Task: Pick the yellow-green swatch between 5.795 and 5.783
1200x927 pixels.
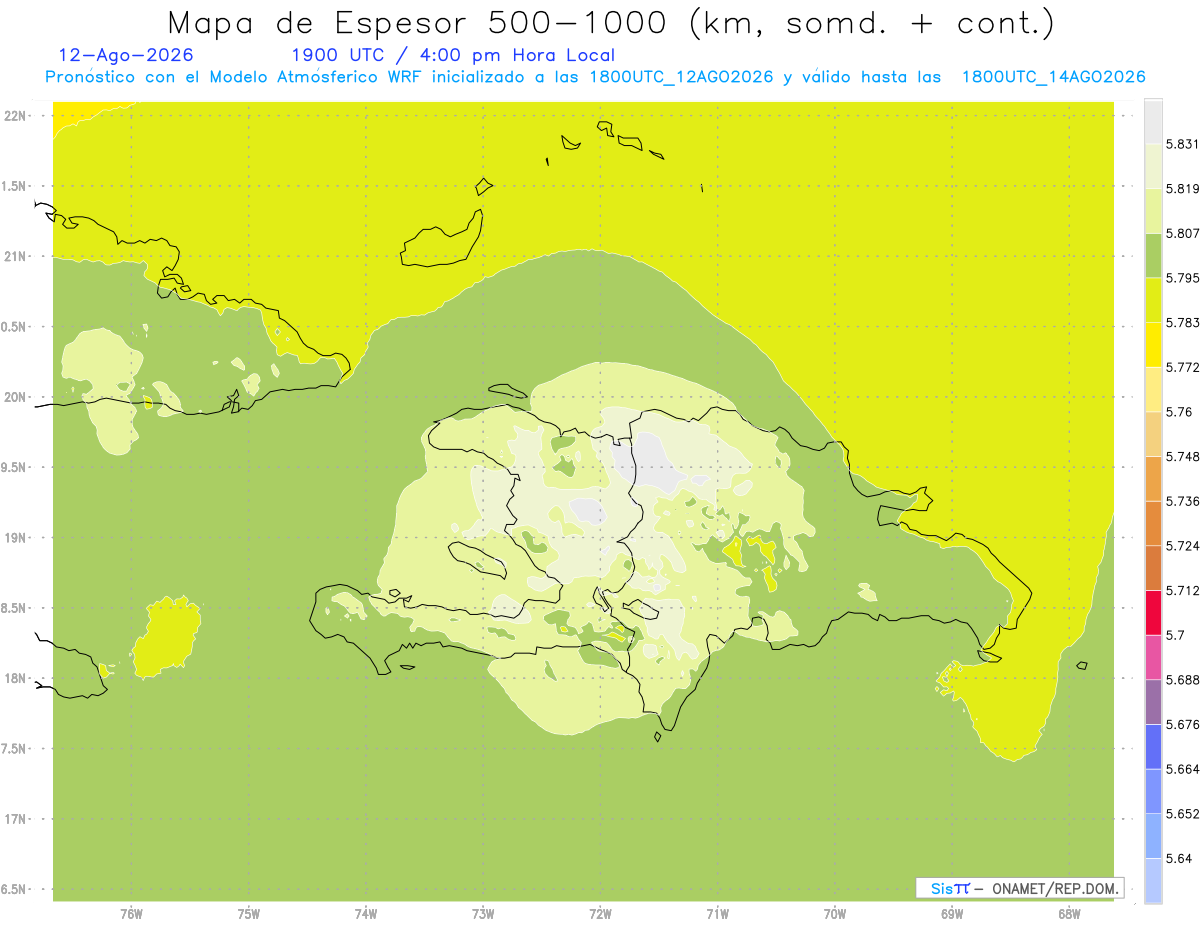Action: 1153,300
